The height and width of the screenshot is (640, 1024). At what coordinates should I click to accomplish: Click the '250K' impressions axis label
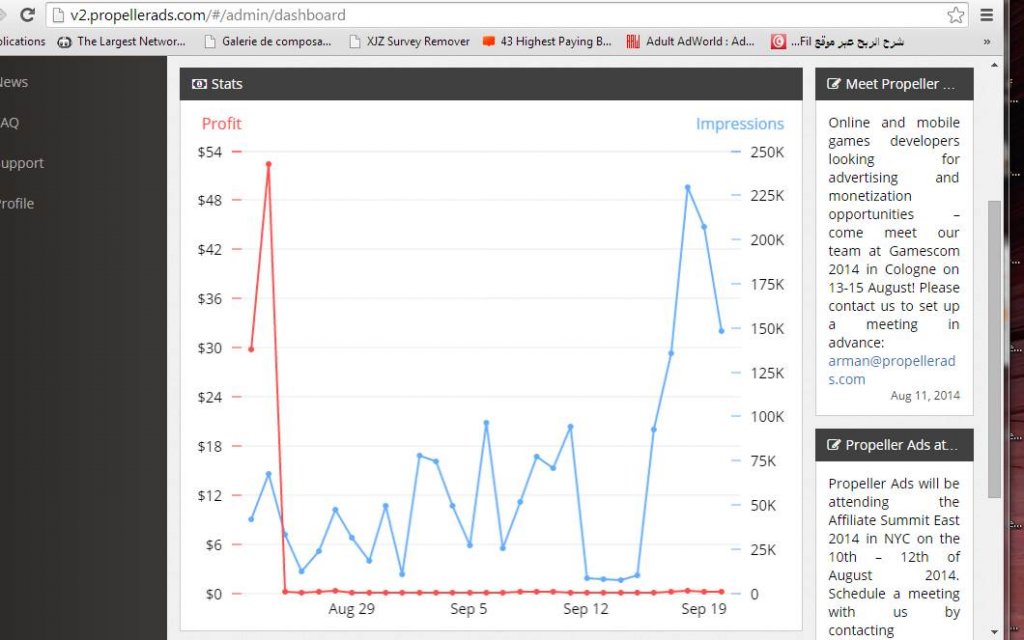point(767,152)
